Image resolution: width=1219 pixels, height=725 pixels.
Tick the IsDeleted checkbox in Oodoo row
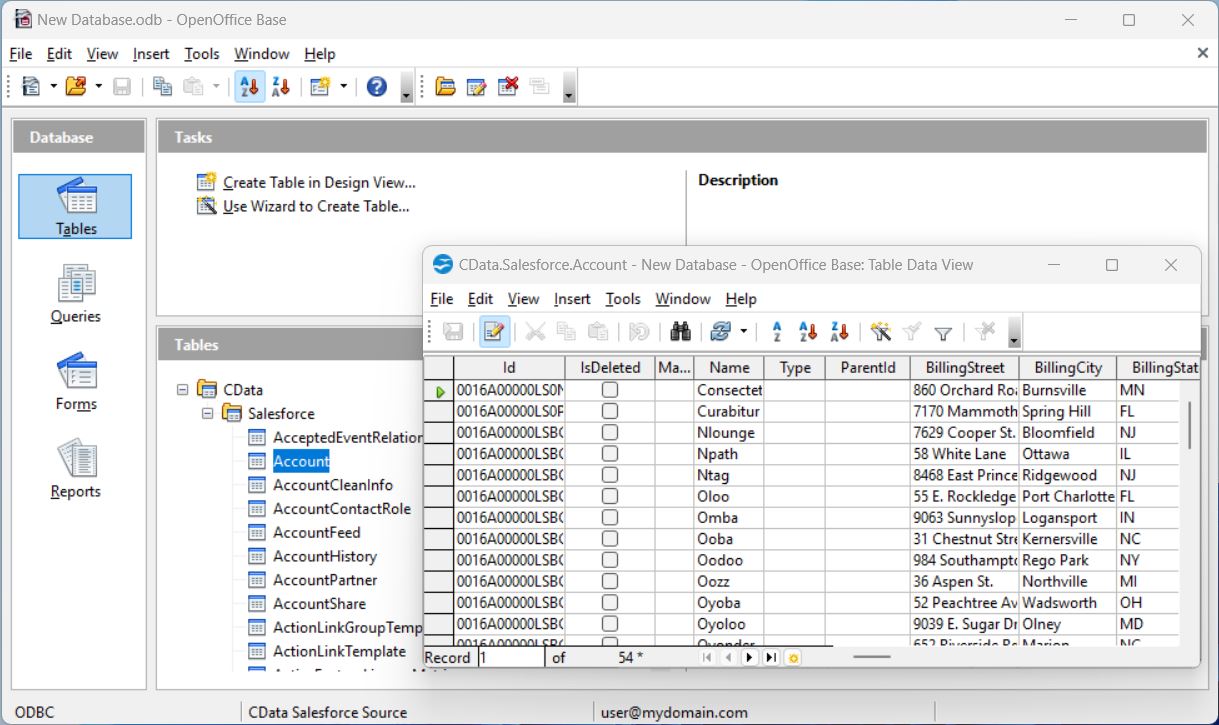609,560
